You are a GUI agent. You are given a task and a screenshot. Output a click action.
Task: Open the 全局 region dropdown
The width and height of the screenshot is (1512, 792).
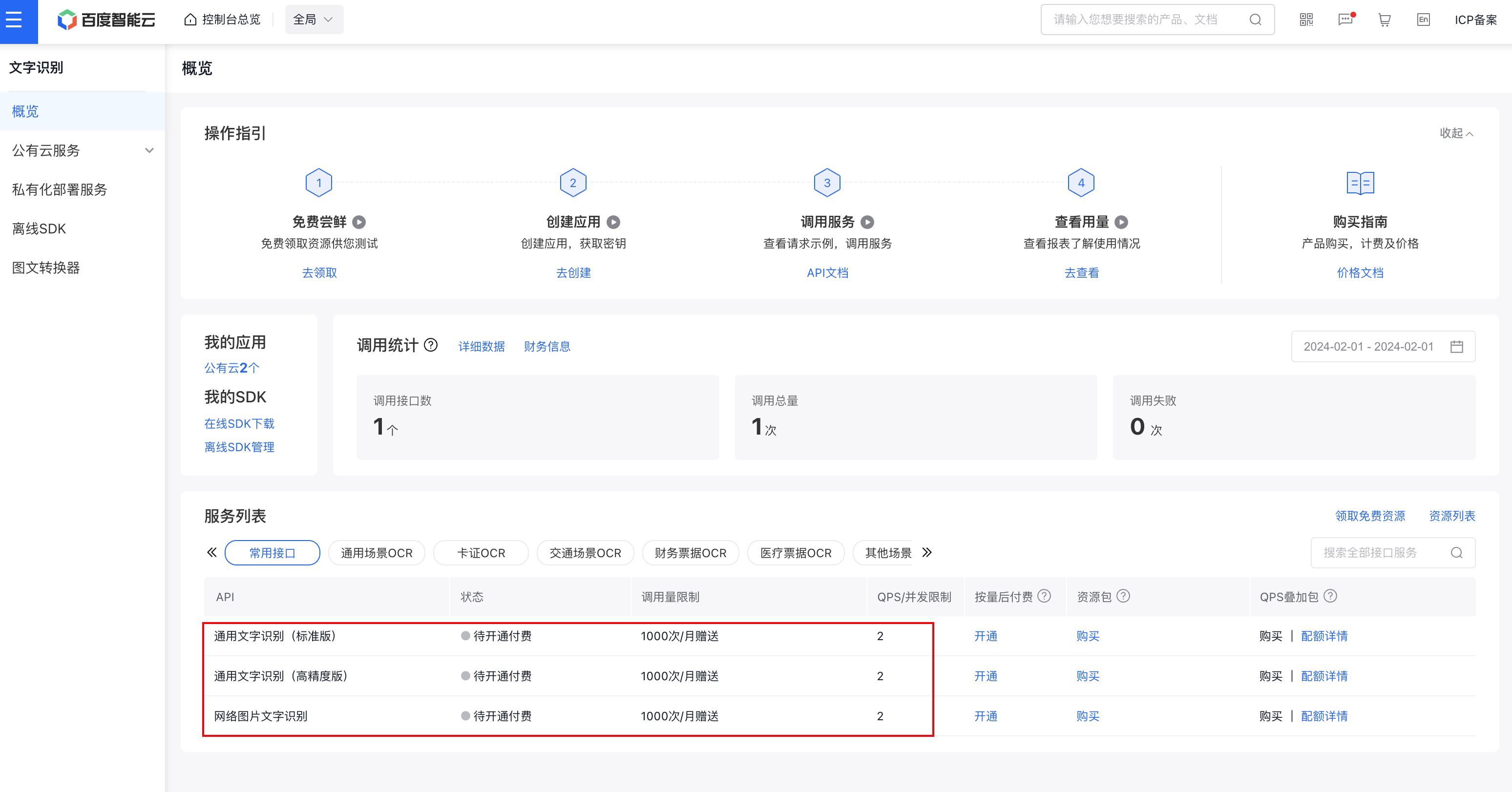pyautogui.click(x=314, y=19)
